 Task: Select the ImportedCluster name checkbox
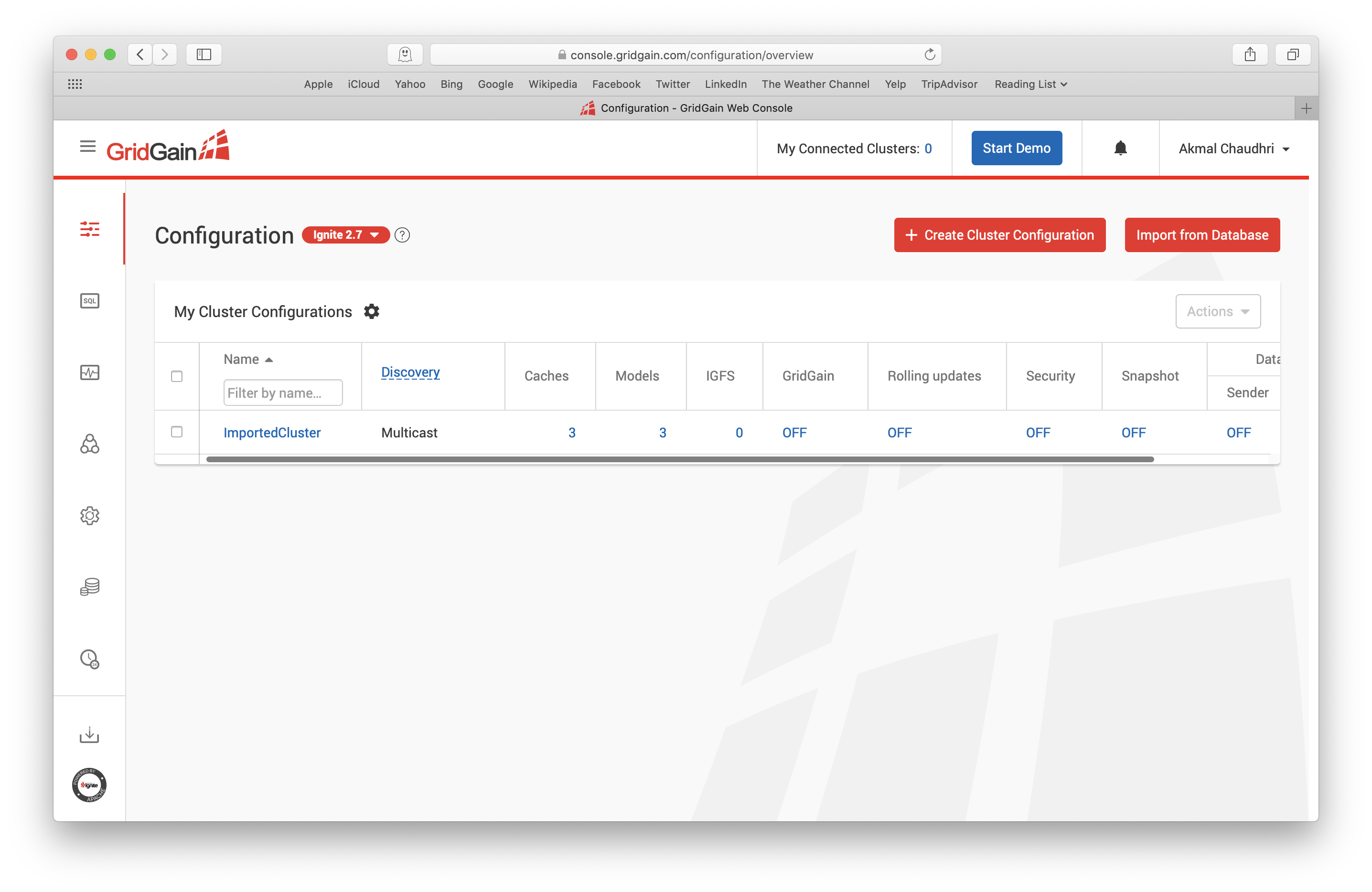point(177,432)
